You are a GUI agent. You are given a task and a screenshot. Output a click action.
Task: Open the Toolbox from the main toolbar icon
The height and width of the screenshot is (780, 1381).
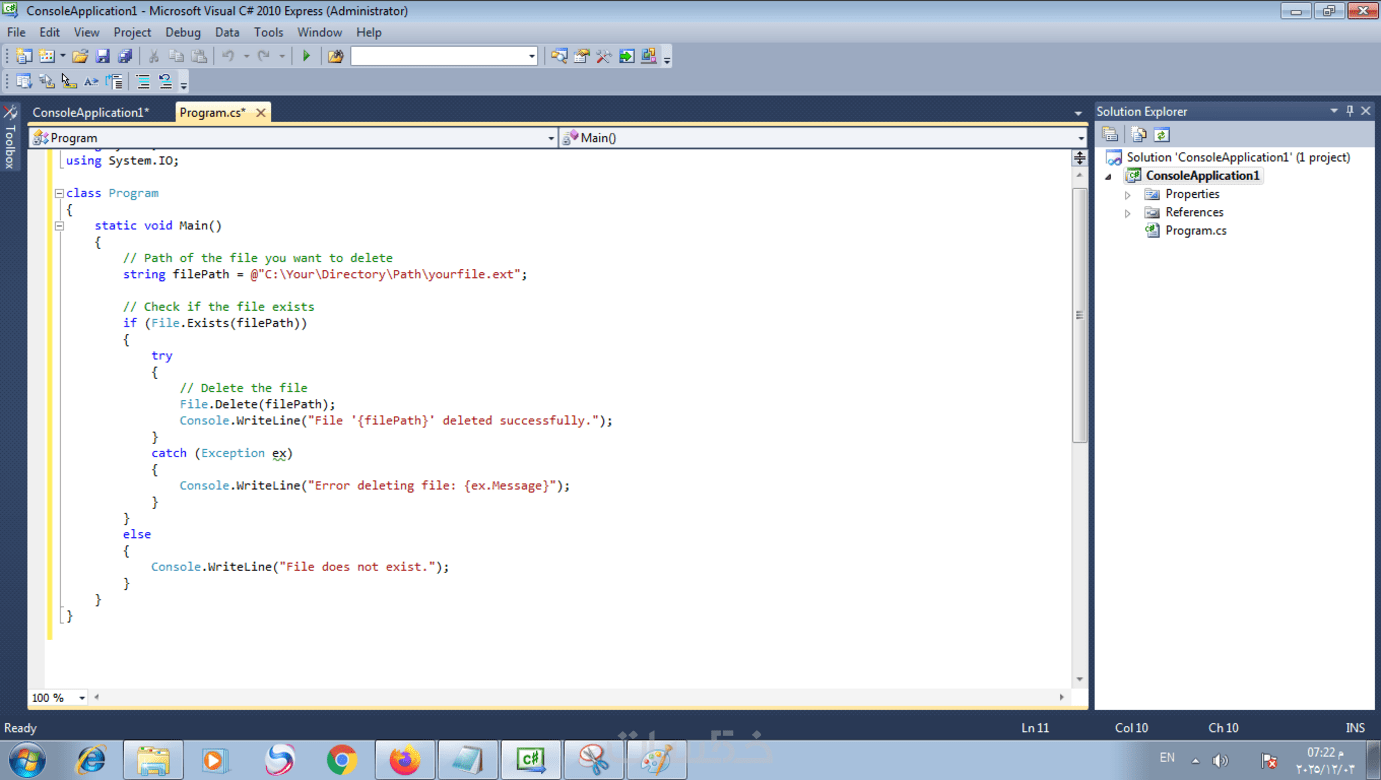(603, 56)
